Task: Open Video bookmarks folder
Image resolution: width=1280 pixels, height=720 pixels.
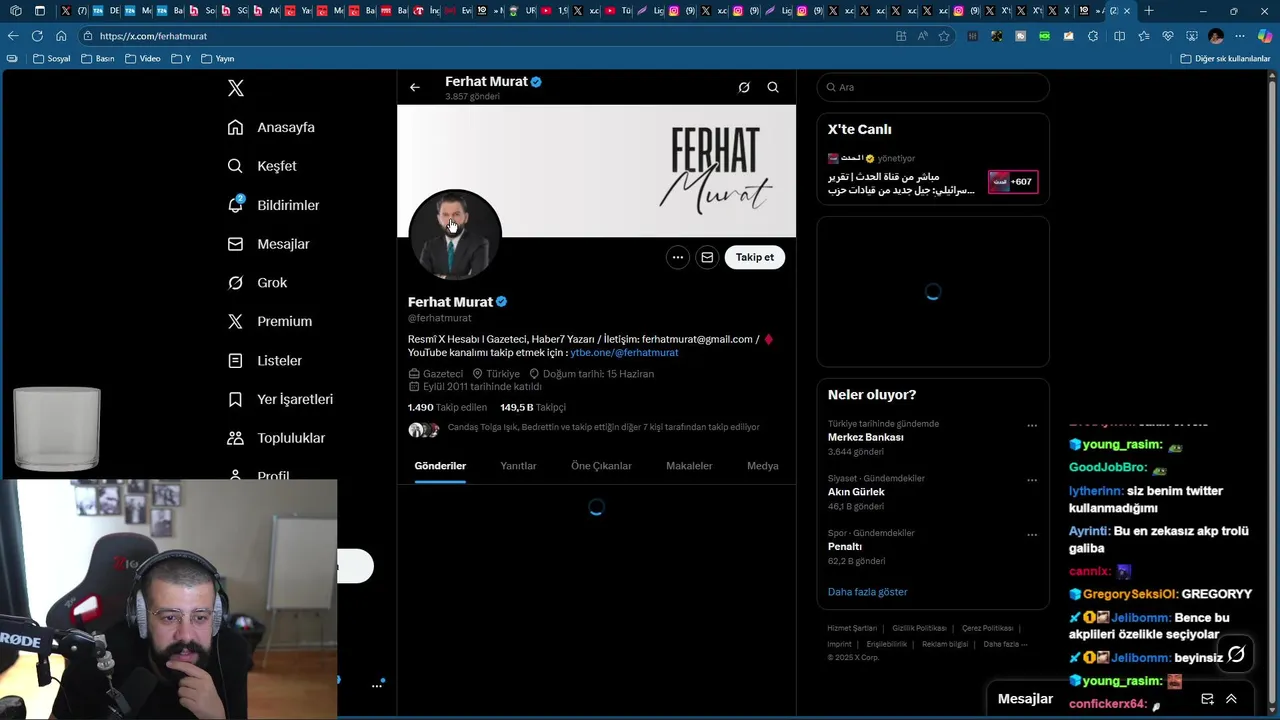Action: click(x=143, y=59)
